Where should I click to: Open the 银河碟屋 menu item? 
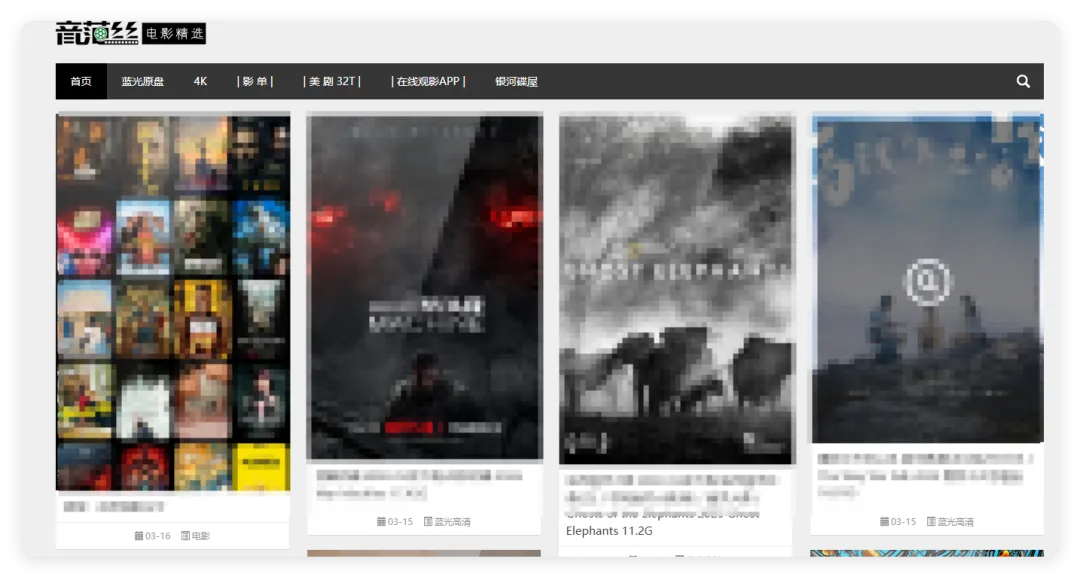pos(516,81)
